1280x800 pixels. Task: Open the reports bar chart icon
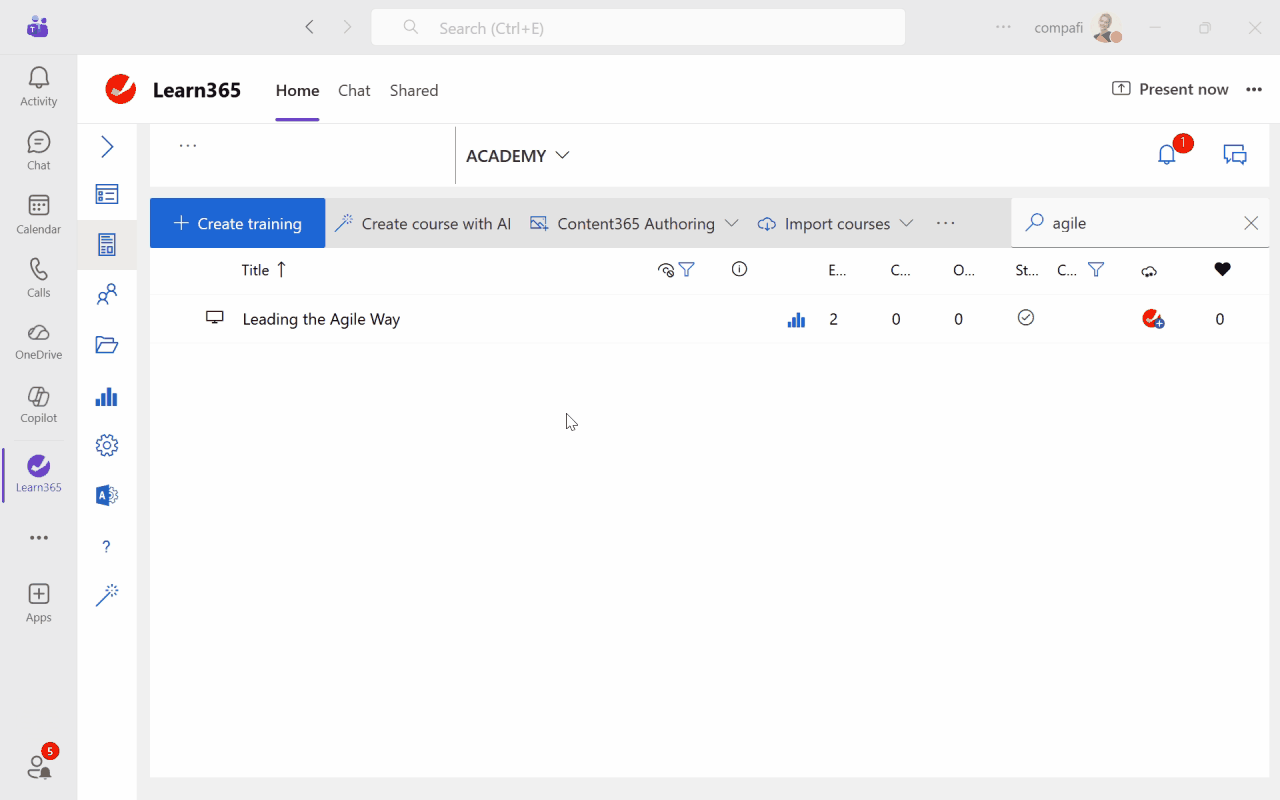point(107,396)
